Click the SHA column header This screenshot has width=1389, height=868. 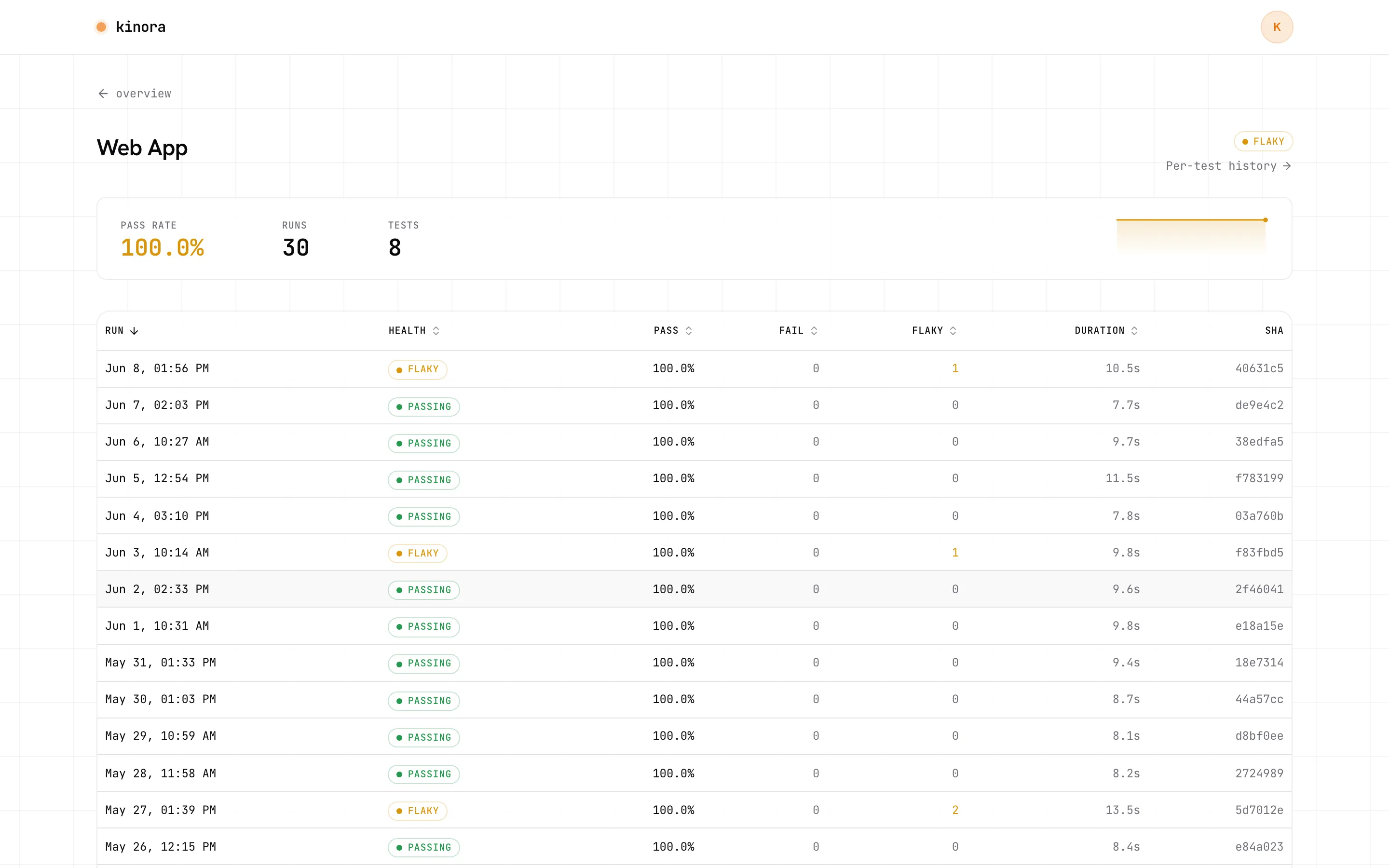click(x=1274, y=331)
